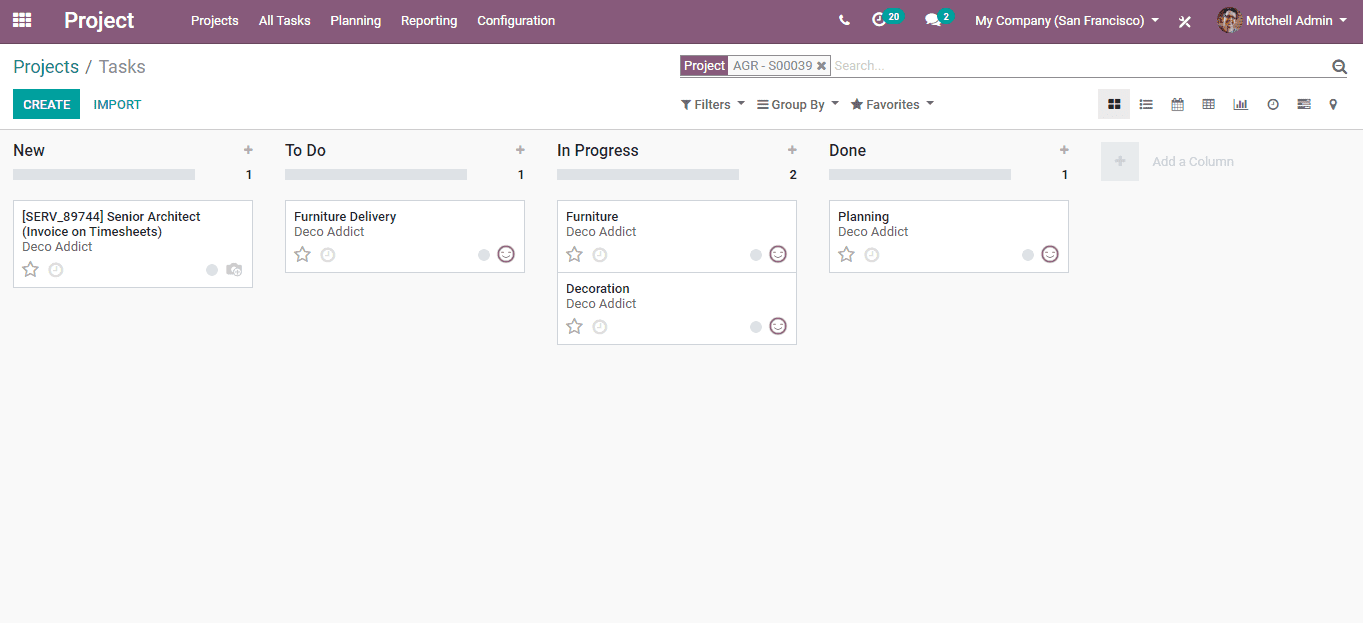
Task: Open the apps grid menu
Action: coord(22,20)
